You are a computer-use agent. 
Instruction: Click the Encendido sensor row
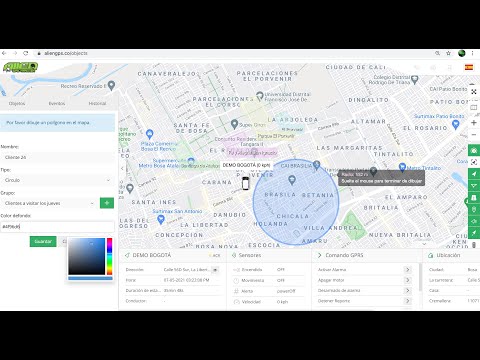point(268,270)
